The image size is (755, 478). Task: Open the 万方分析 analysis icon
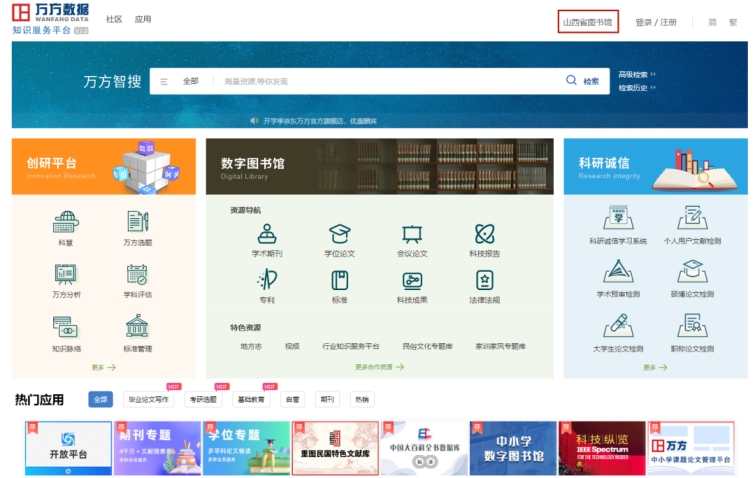click(66, 274)
